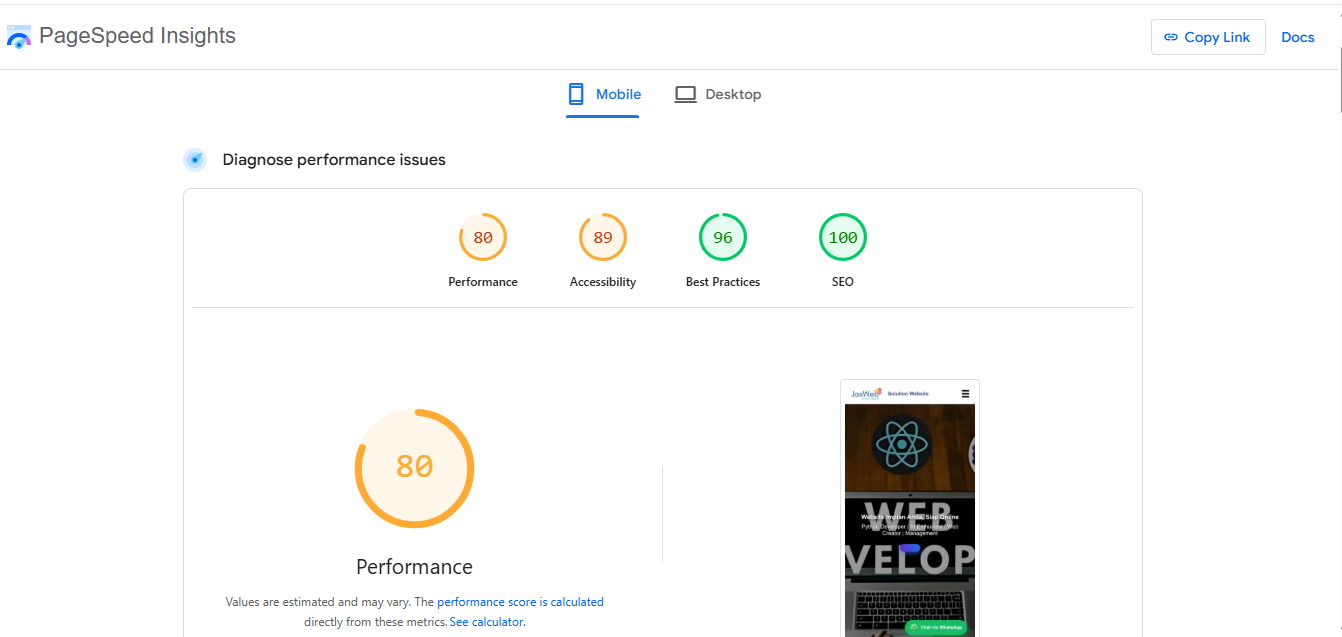
Task: Click the chain icon in Copy Link
Action: (x=1171, y=37)
